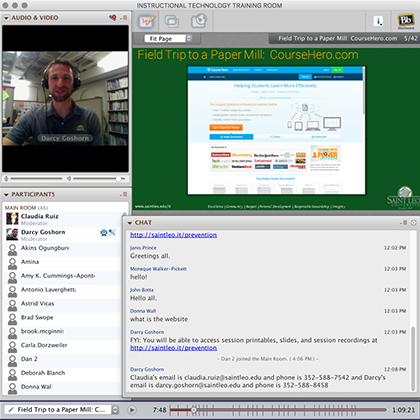Open the Field Trip page selector dropdown

click(x=62, y=409)
